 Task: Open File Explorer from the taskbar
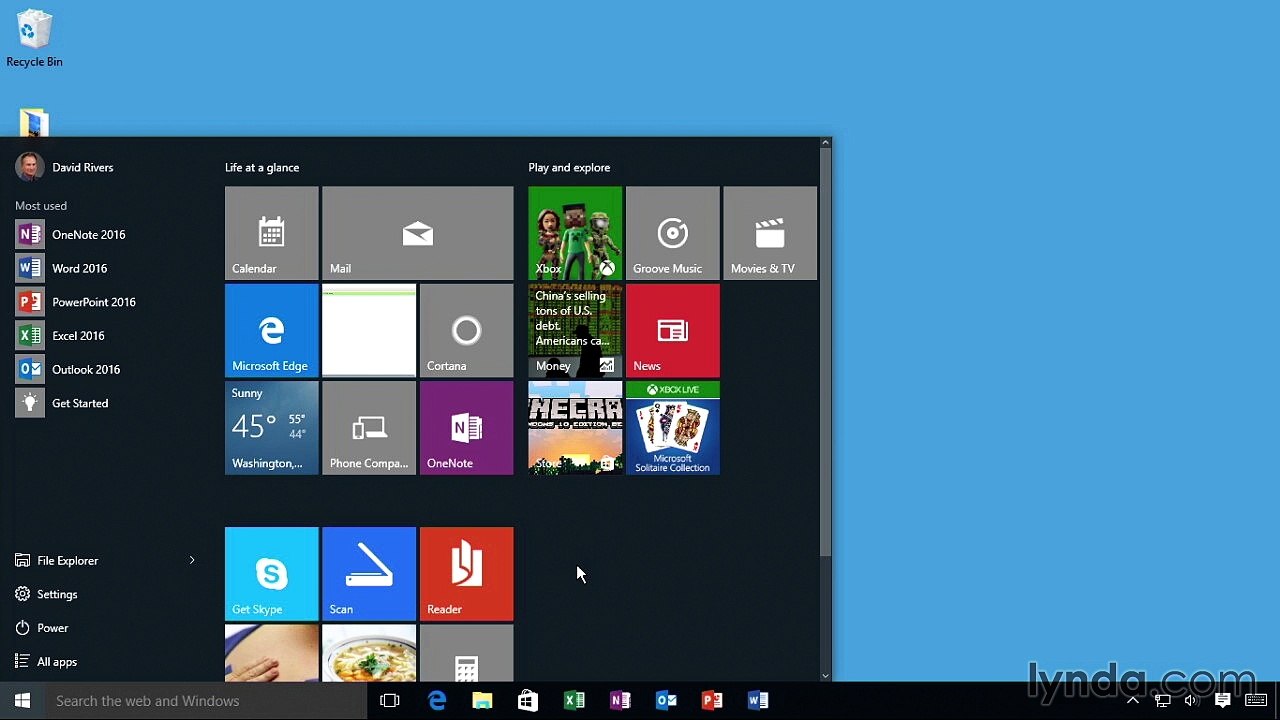tap(483, 701)
